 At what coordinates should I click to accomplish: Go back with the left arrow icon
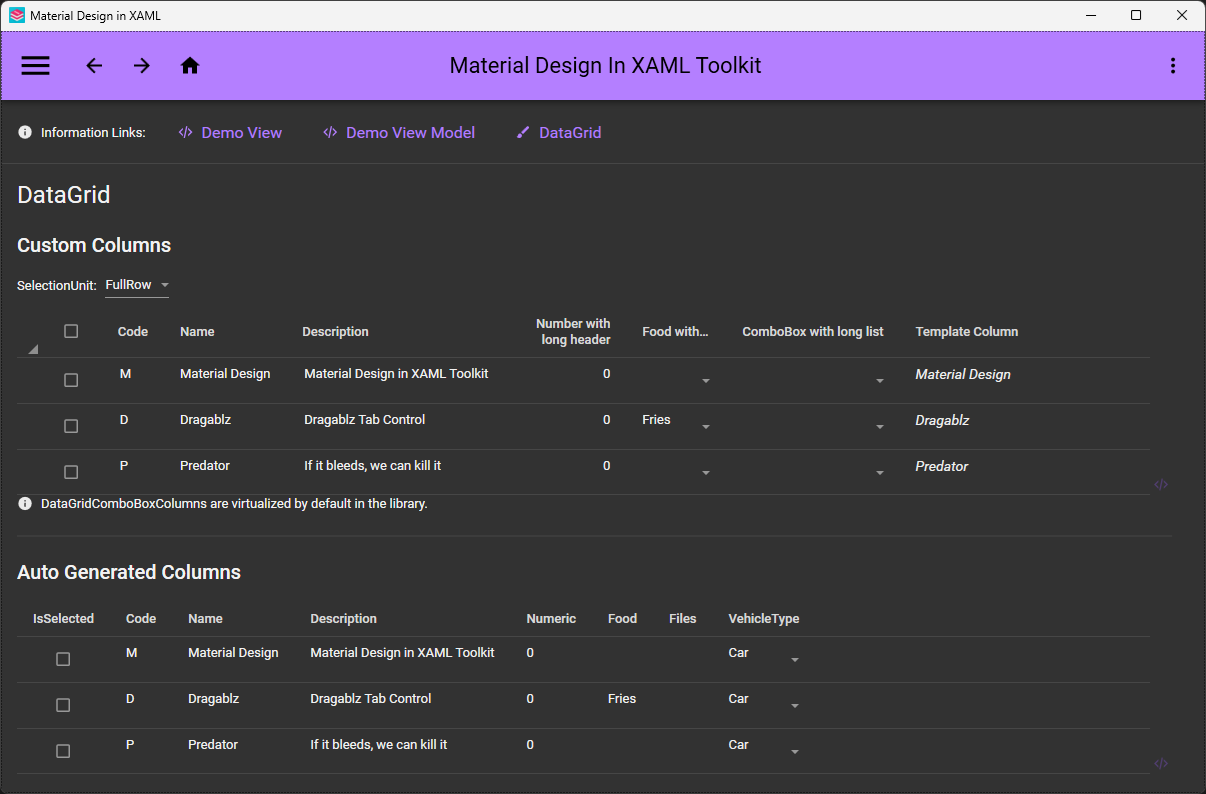[94, 66]
